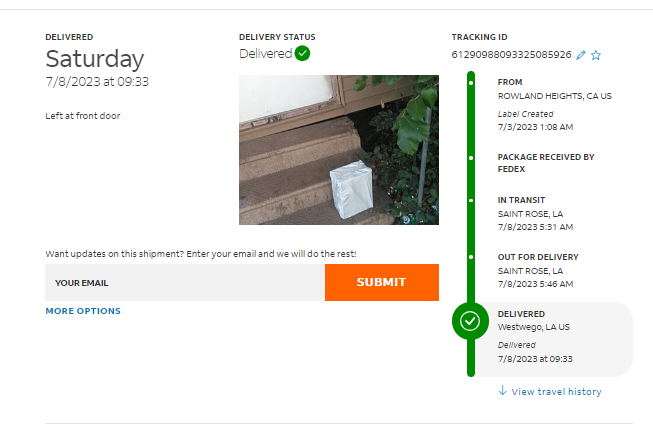The height and width of the screenshot is (438, 653).
Task: Click the pencil edit icon beside tracking ID
Action: tap(582, 55)
